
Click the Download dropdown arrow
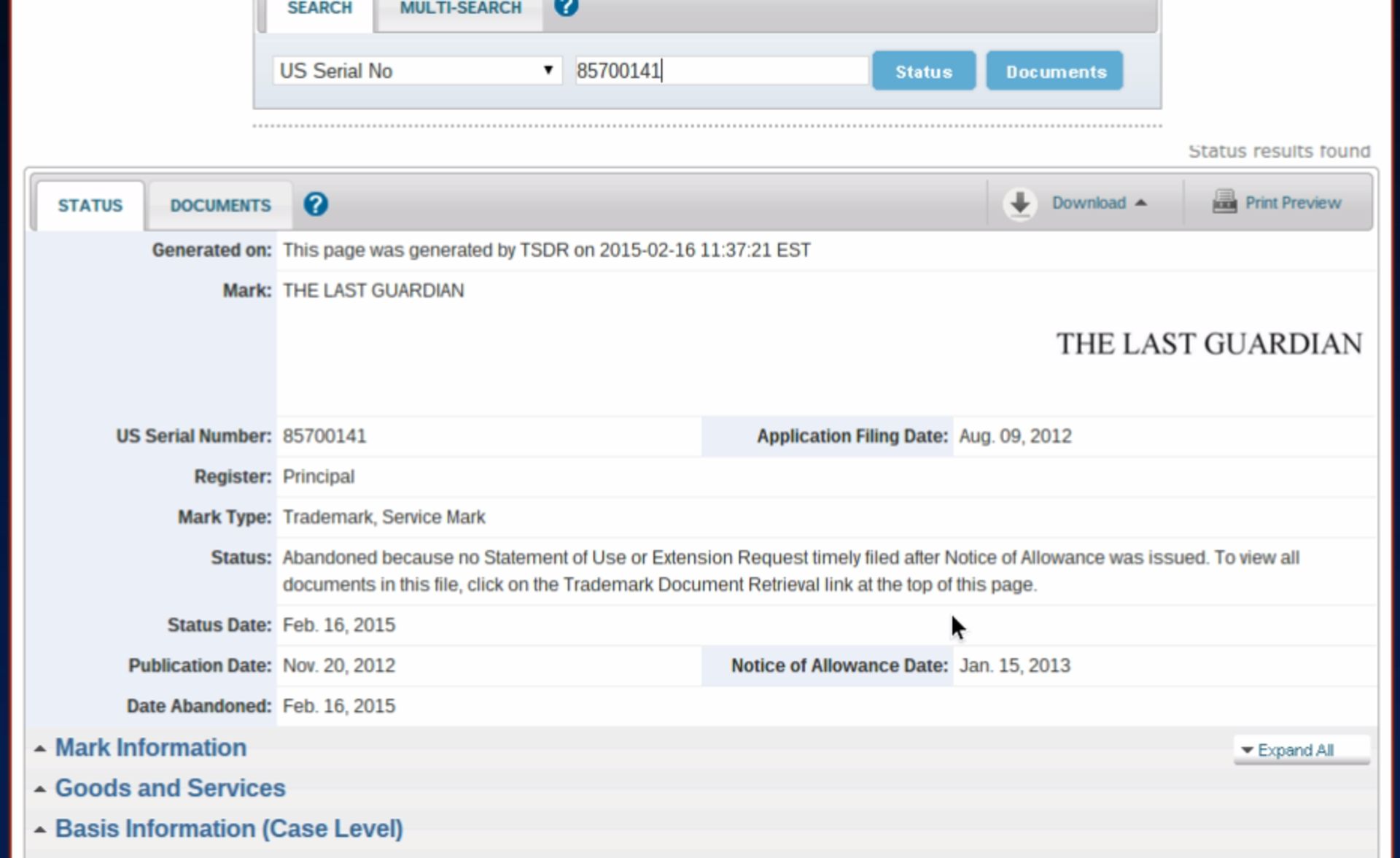1140,202
